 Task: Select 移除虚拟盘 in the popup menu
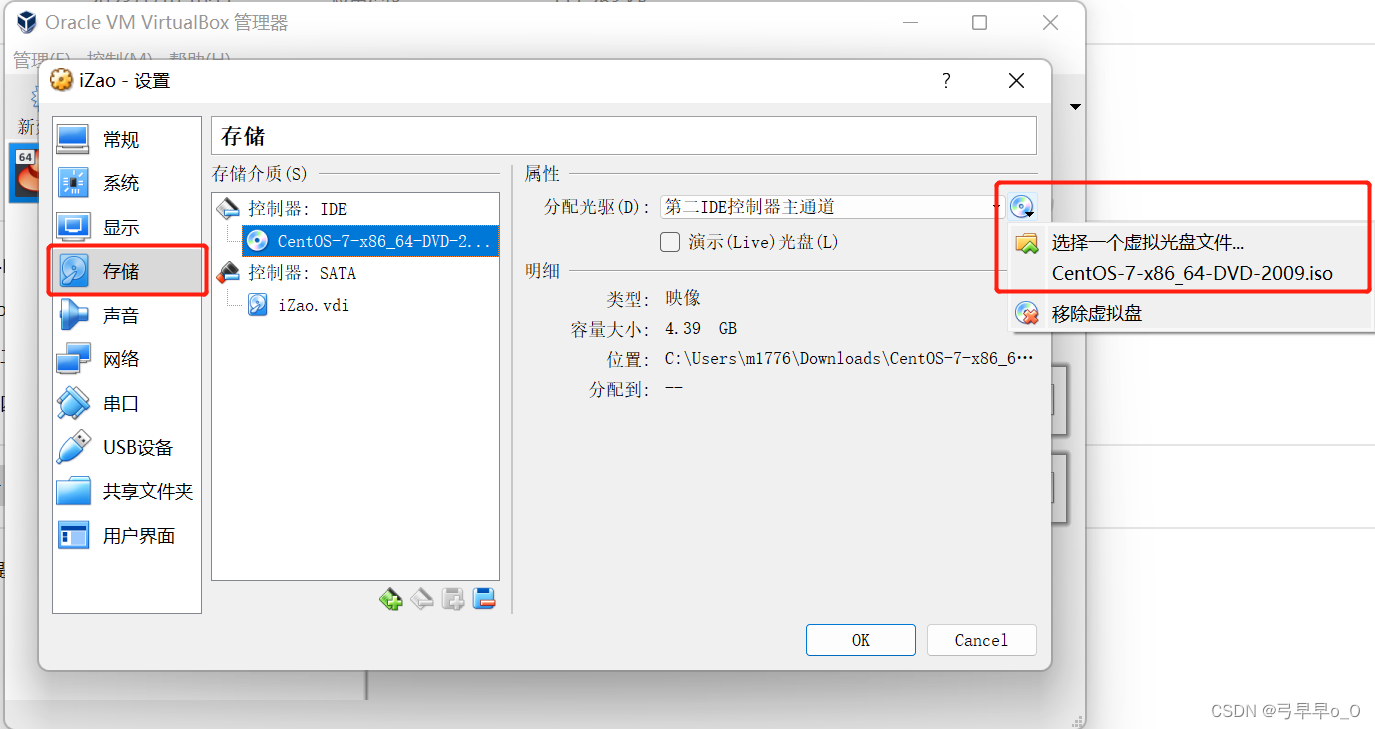[x=1096, y=313]
